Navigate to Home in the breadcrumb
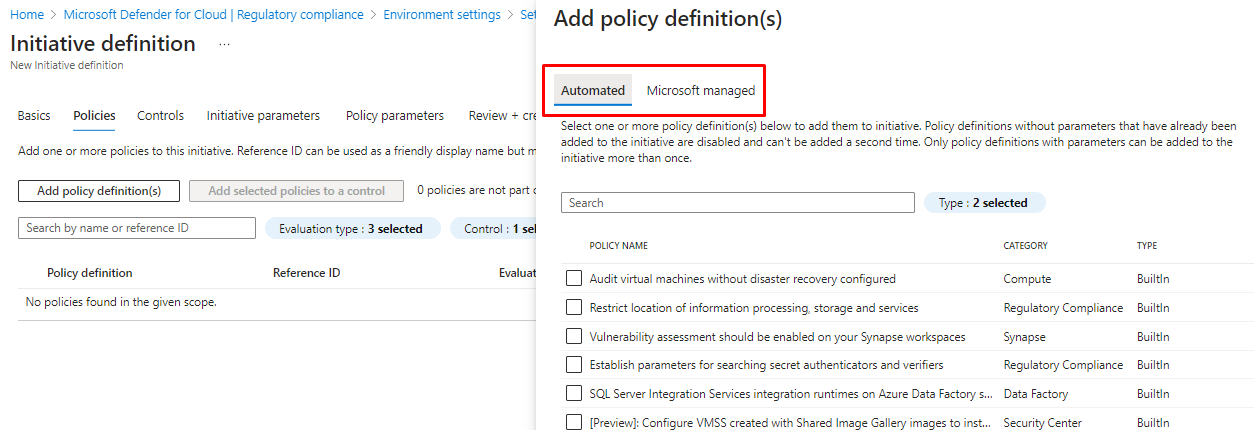The width and height of the screenshot is (1254, 430). (x=27, y=15)
